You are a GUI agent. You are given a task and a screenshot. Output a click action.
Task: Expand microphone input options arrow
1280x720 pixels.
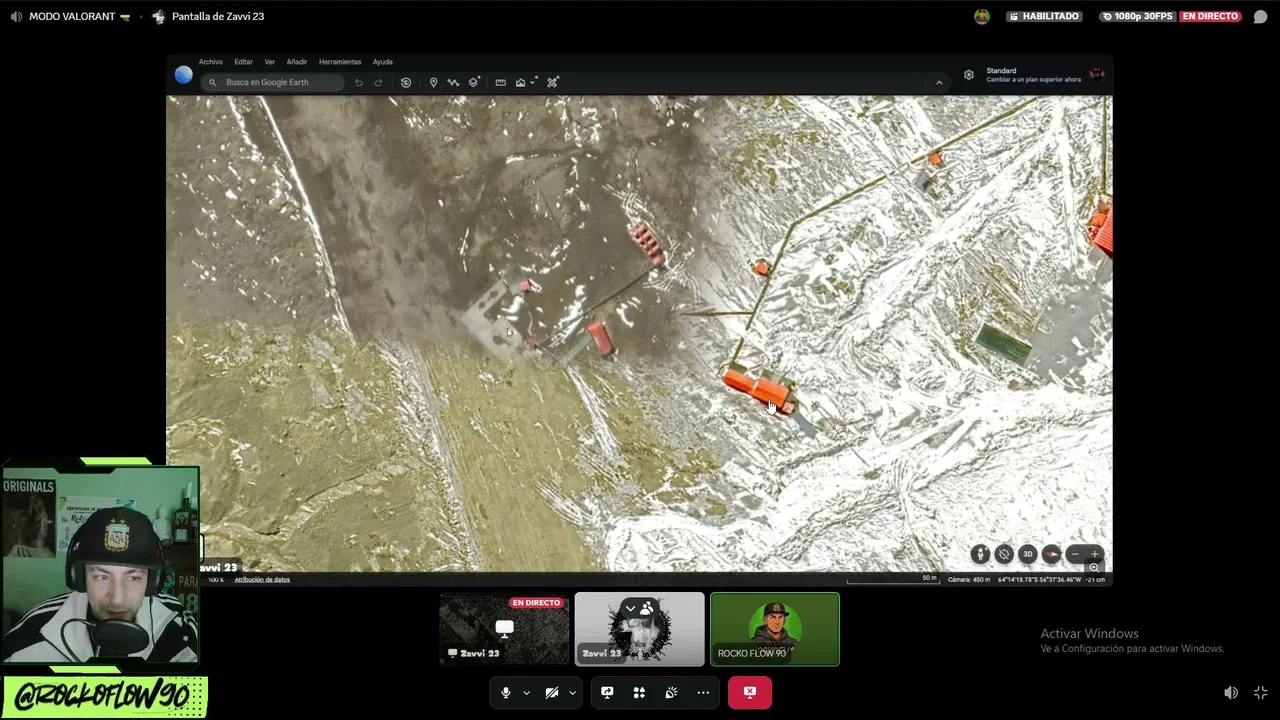[x=526, y=692]
